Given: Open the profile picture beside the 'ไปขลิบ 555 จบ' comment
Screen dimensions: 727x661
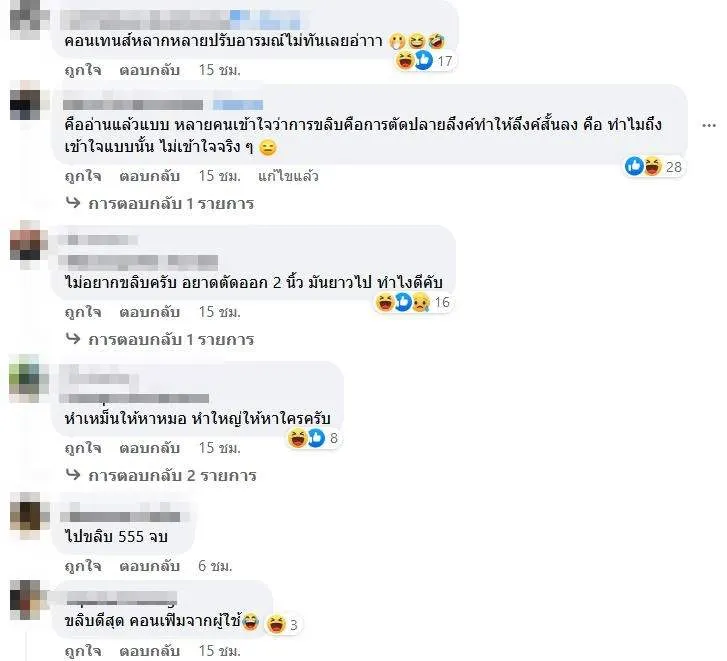Looking at the screenshot, I should 29,516.
